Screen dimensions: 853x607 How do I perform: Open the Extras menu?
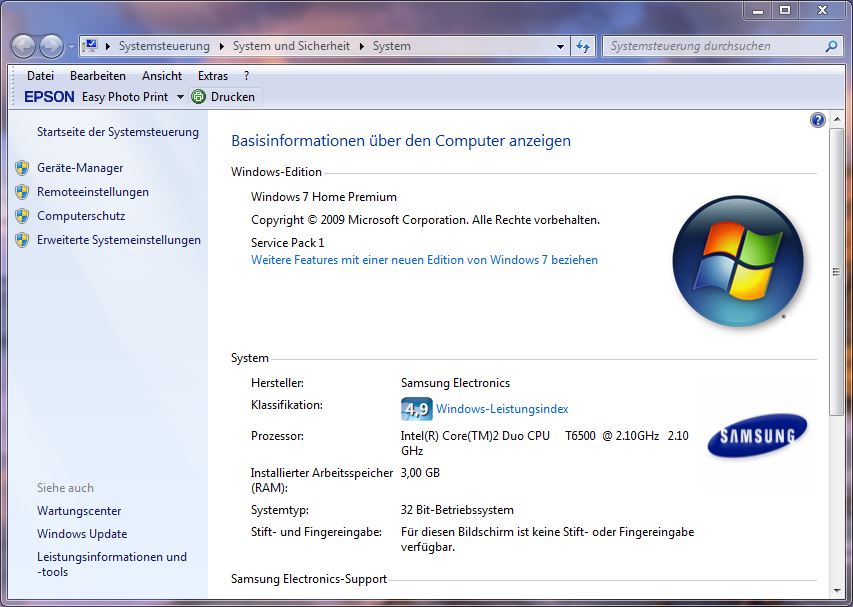tap(213, 76)
